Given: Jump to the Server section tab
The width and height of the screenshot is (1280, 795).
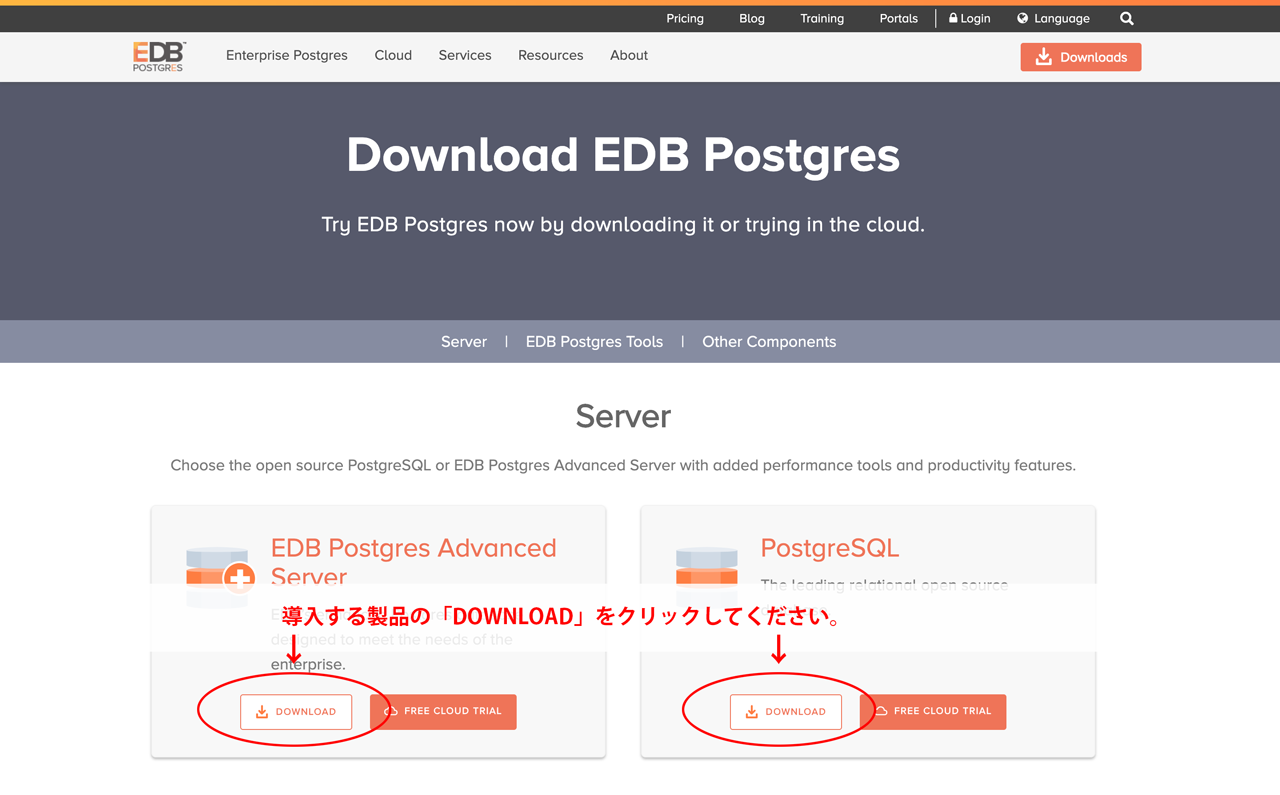Looking at the screenshot, I should coord(464,341).
